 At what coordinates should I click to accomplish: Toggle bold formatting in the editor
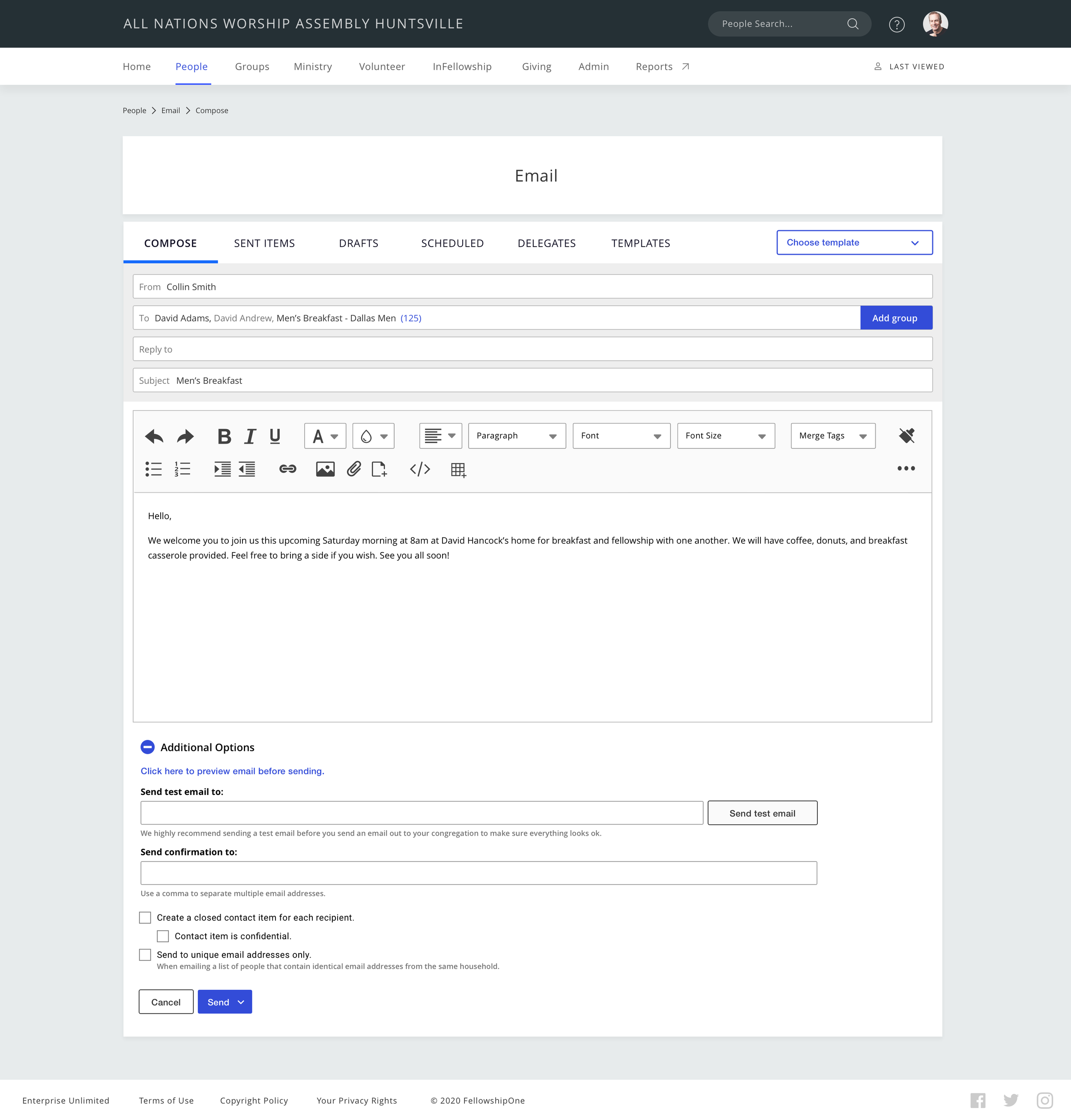pos(224,436)
